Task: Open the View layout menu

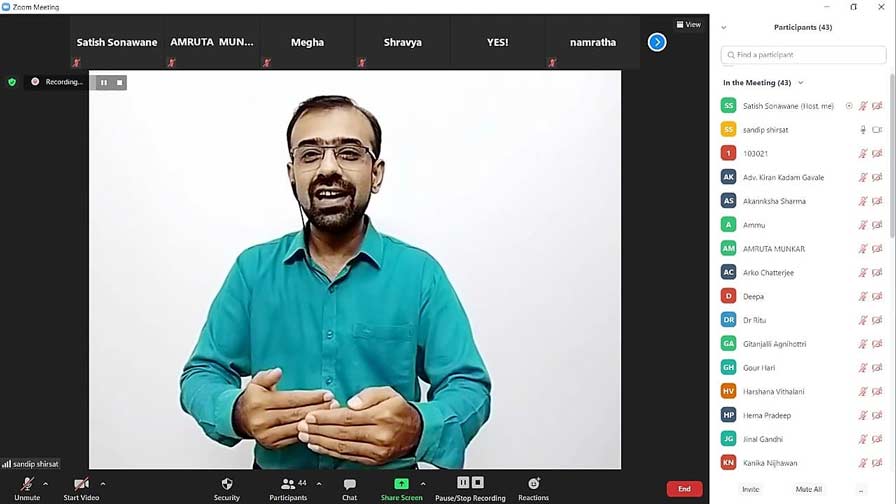Action: coord(688,24)
